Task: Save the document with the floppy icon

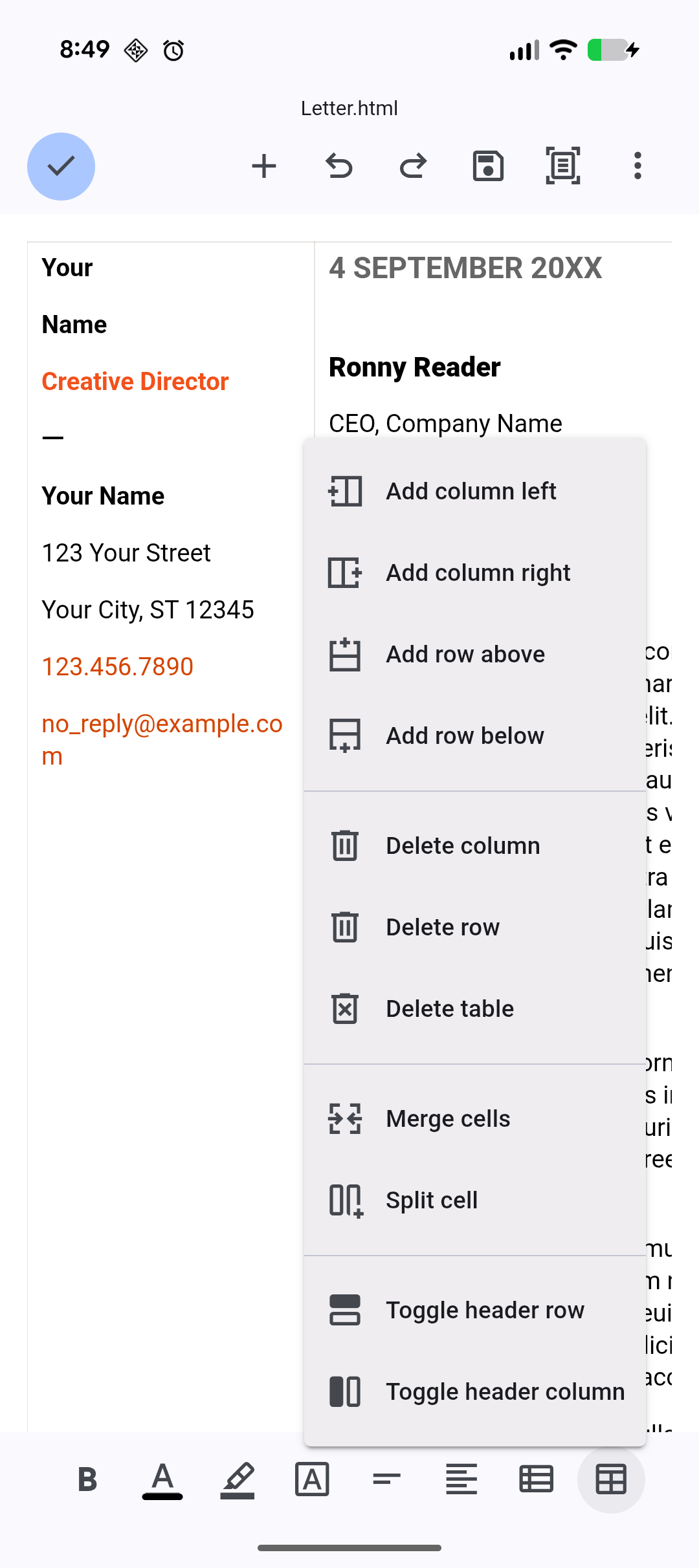Action: coord(488,166)
